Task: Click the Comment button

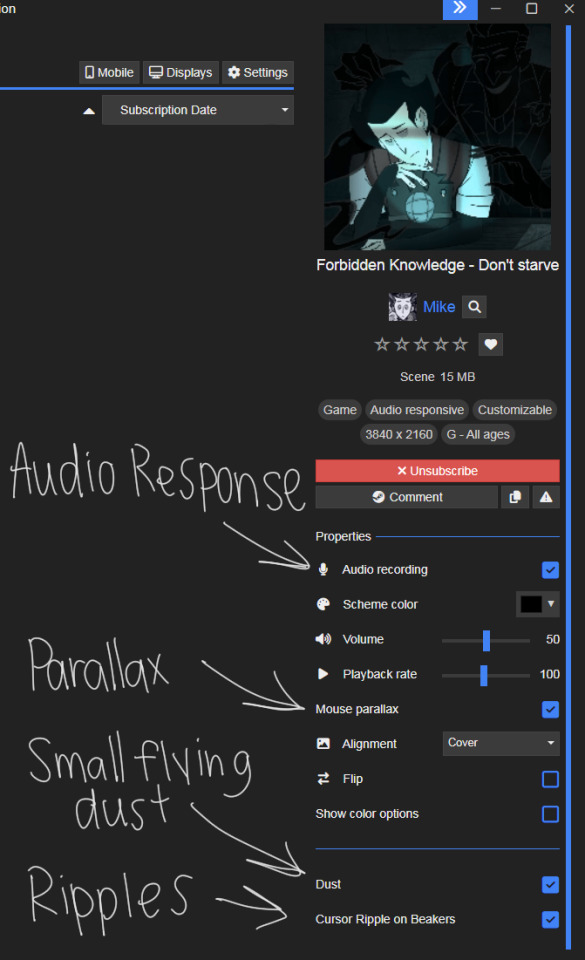Action: tap(406, 497)
